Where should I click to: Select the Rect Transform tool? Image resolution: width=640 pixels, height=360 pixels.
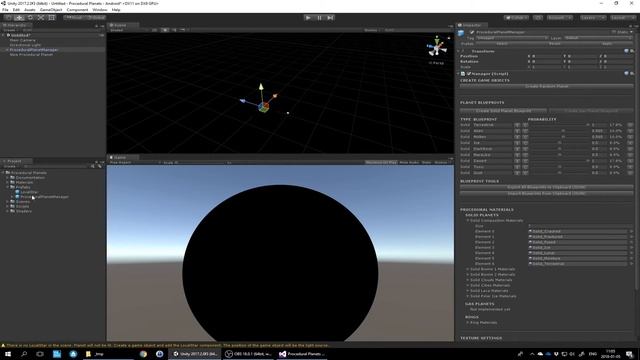pos(52,18)
